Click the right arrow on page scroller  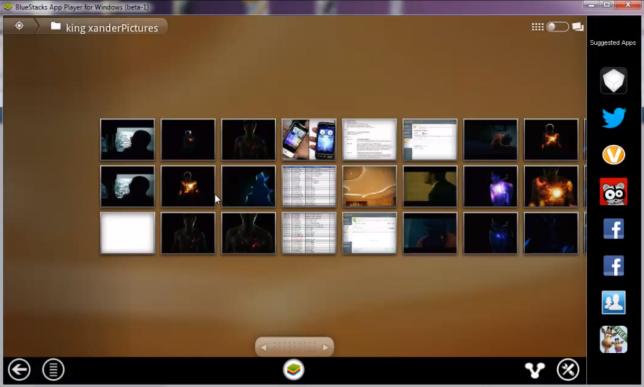tap(325, 348)
